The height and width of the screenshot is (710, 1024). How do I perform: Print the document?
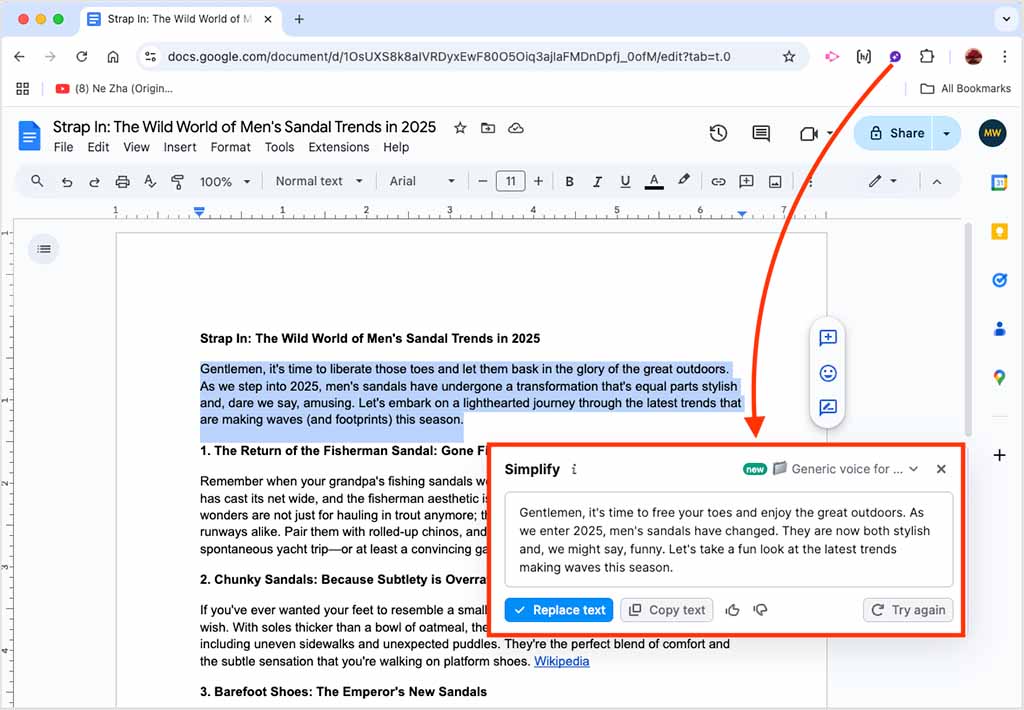point(122,182)
